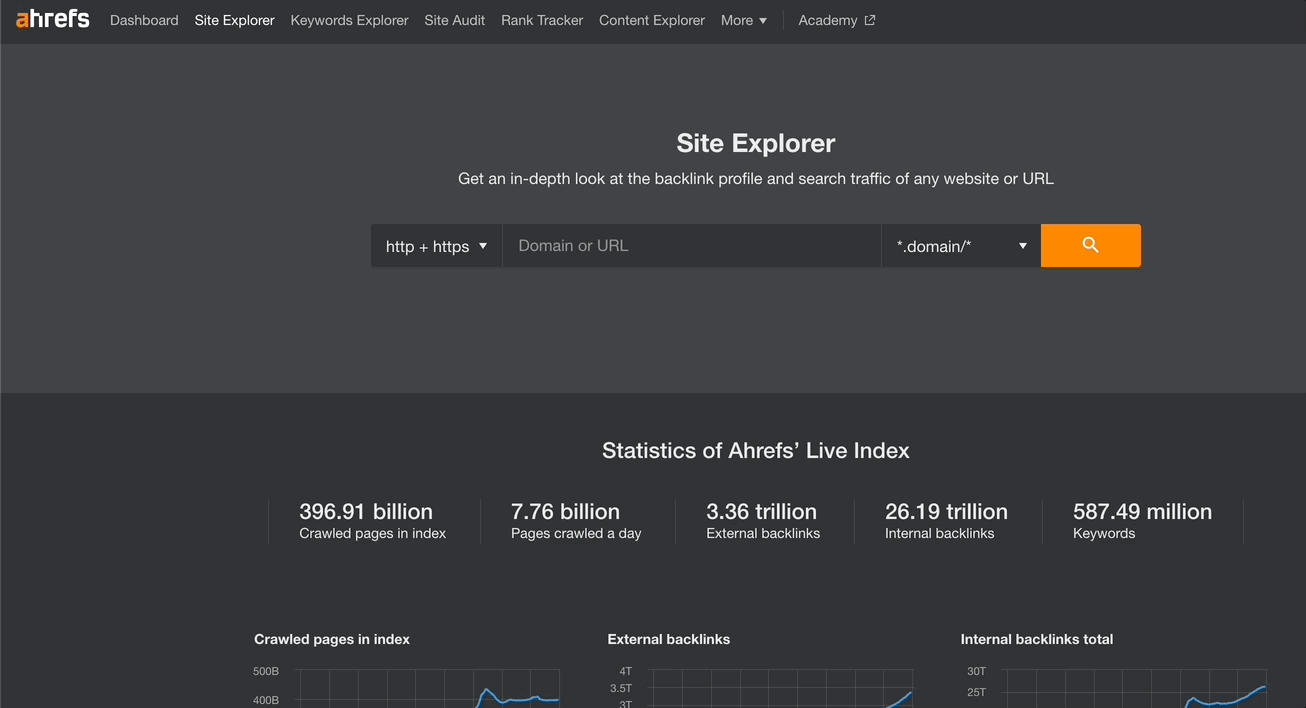Click the external link icon beside Academy
The width and height of the screenshot is (1306, 708).
click(x=870, y=20)
